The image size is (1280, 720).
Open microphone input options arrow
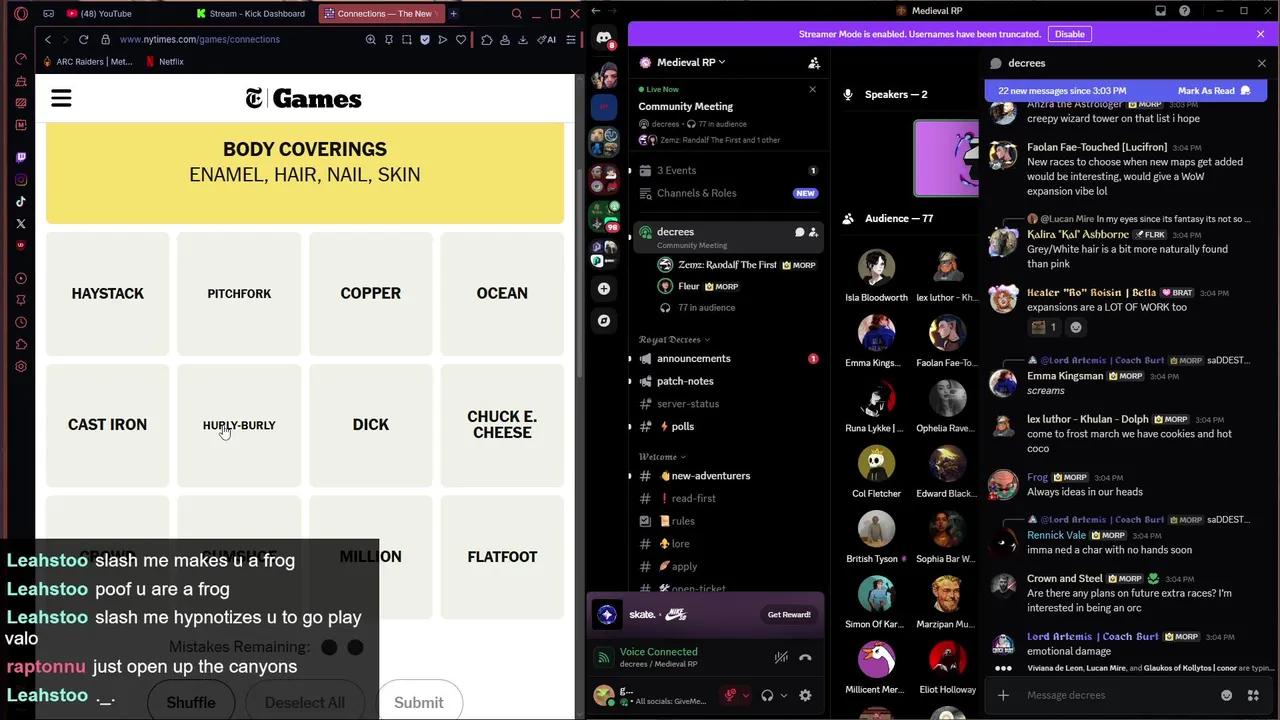pyautogui.click(x=746, y=695)
